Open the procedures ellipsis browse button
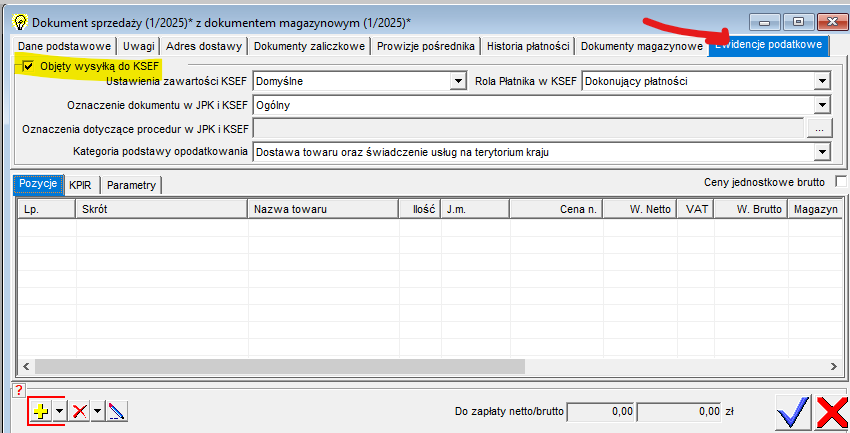The height and width of the screenshot is (433, 850). coord(818,128)
